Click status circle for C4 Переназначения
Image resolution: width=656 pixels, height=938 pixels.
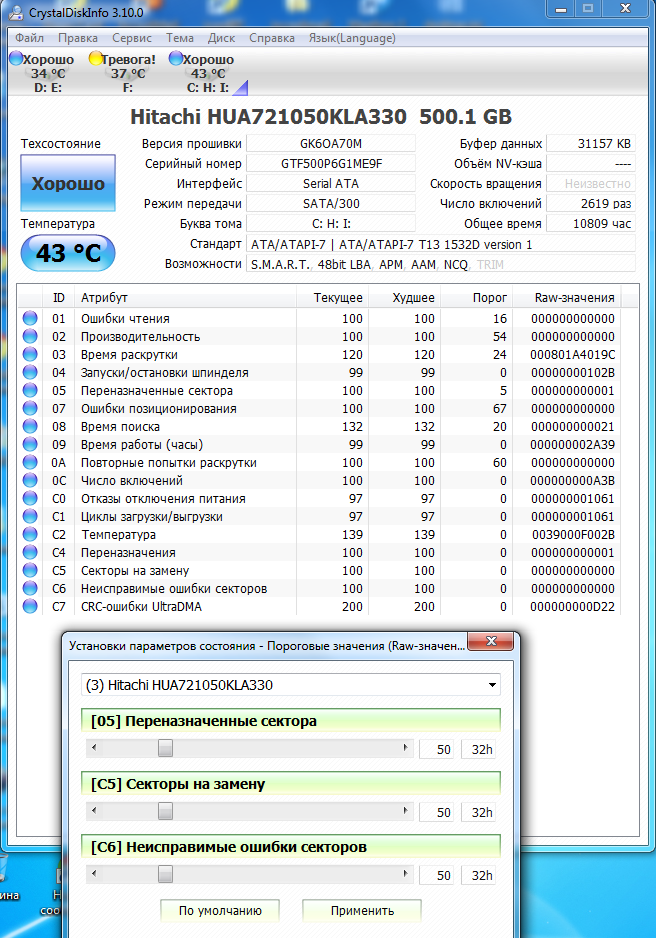point(30,552)
